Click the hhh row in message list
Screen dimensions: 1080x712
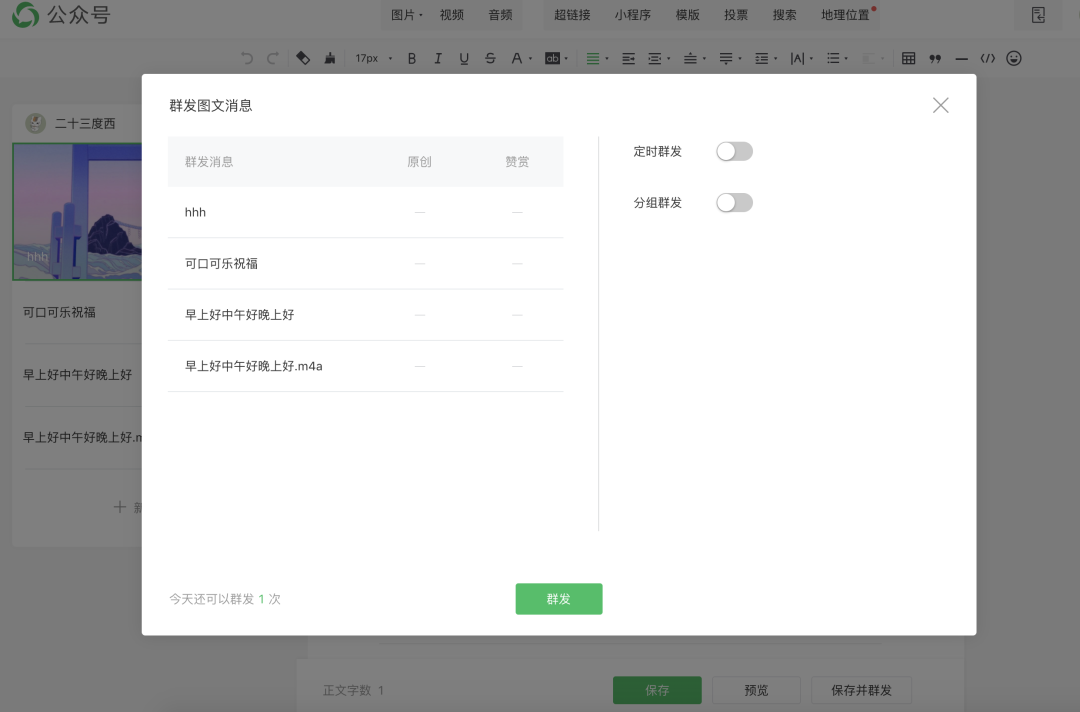click(x=365, y=212)
